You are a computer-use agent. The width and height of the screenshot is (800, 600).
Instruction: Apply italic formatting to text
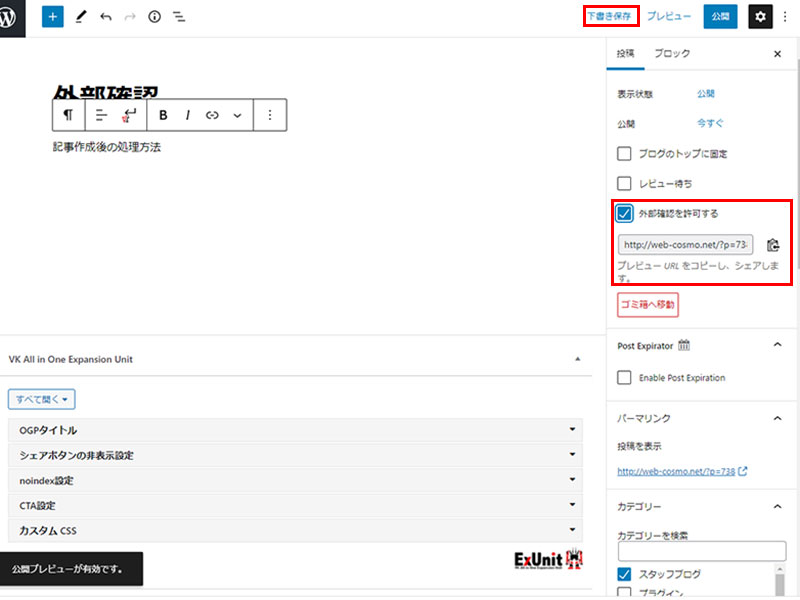187,115
